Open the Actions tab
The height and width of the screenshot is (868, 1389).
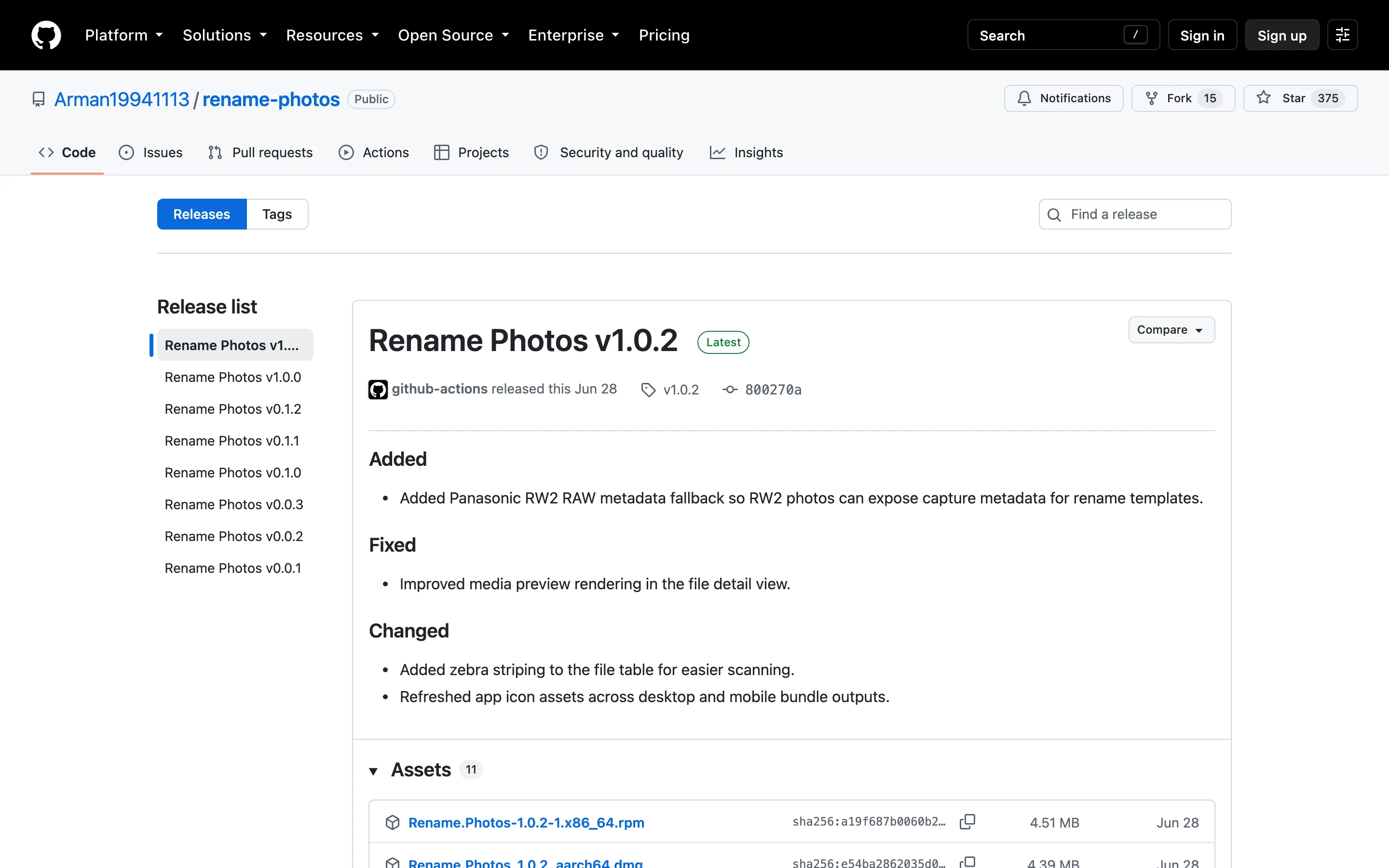374,152
